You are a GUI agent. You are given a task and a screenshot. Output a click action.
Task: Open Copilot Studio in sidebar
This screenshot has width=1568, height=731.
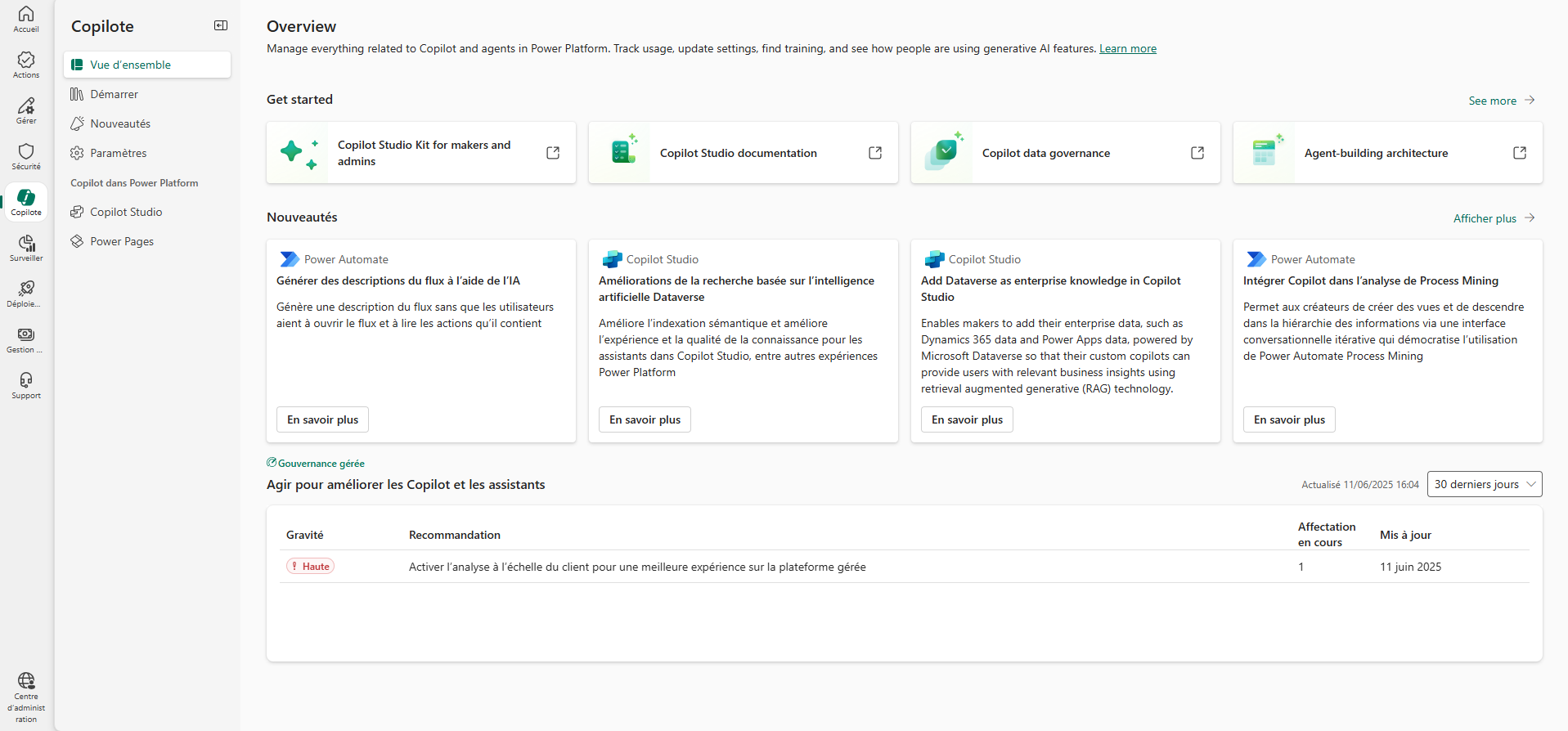click(147, 212)
